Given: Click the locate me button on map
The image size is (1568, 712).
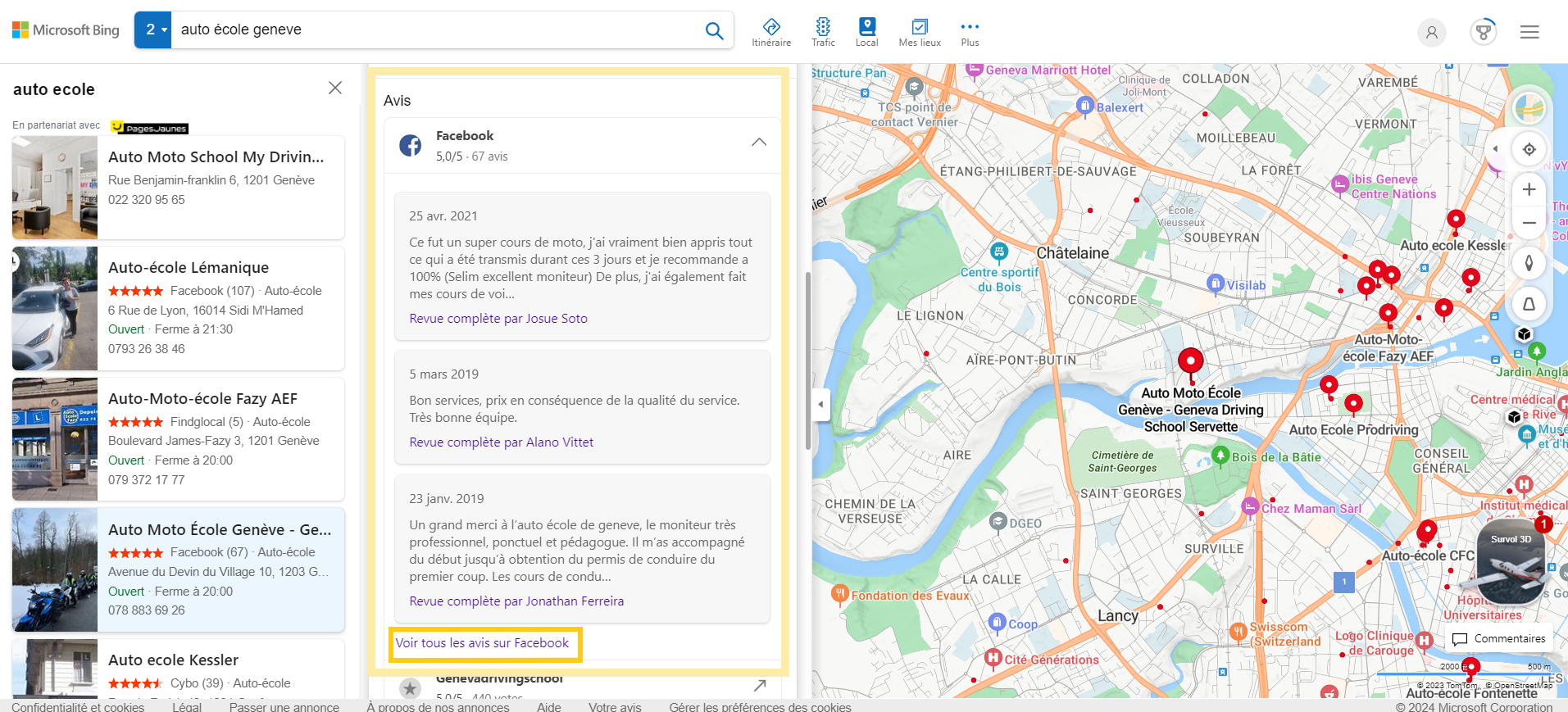Looking at the screenshot, I should (1529, 149).
